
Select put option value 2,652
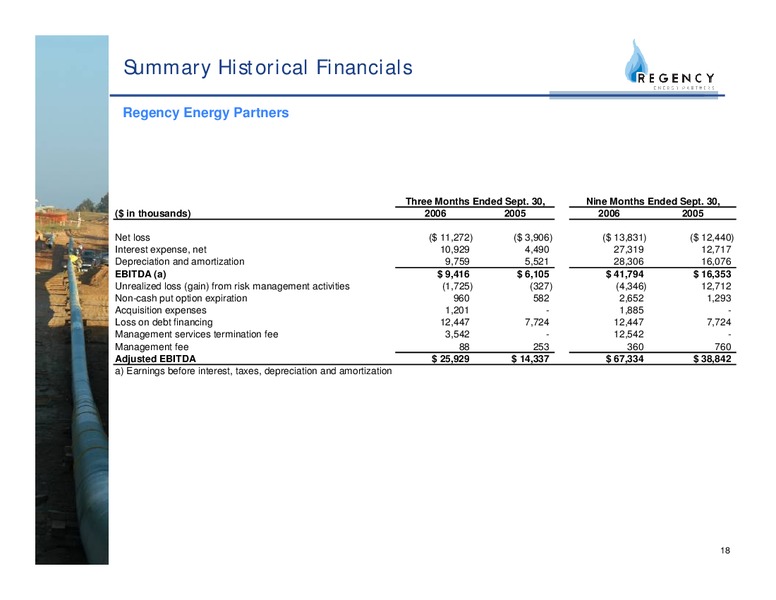(x=631, y=298)
